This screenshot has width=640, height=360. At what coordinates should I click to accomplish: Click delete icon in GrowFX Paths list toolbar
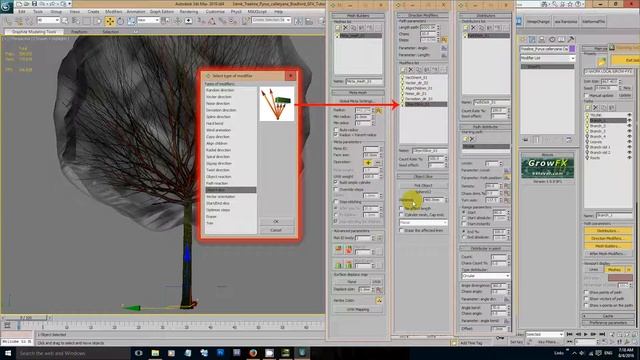595,107
